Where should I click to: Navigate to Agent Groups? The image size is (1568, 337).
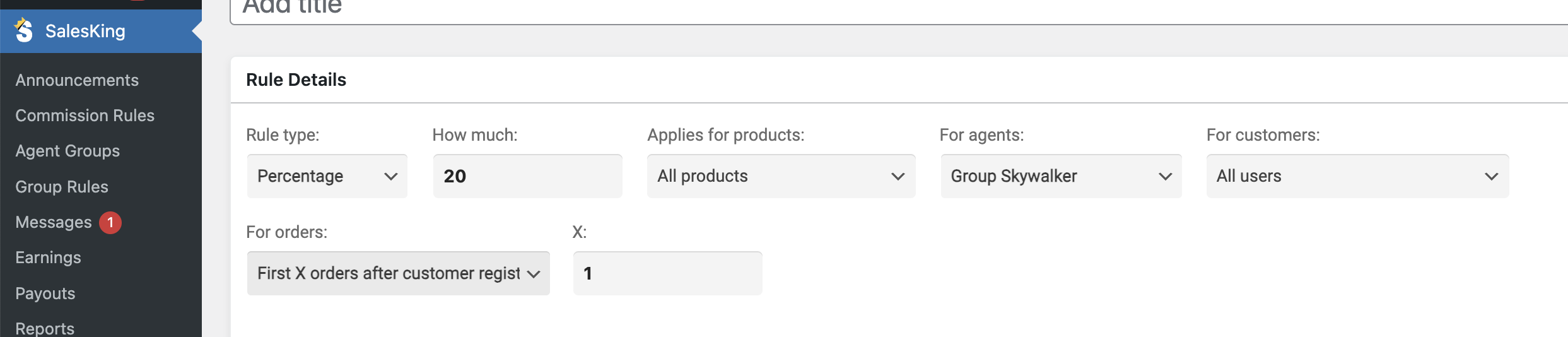(67, 151)
